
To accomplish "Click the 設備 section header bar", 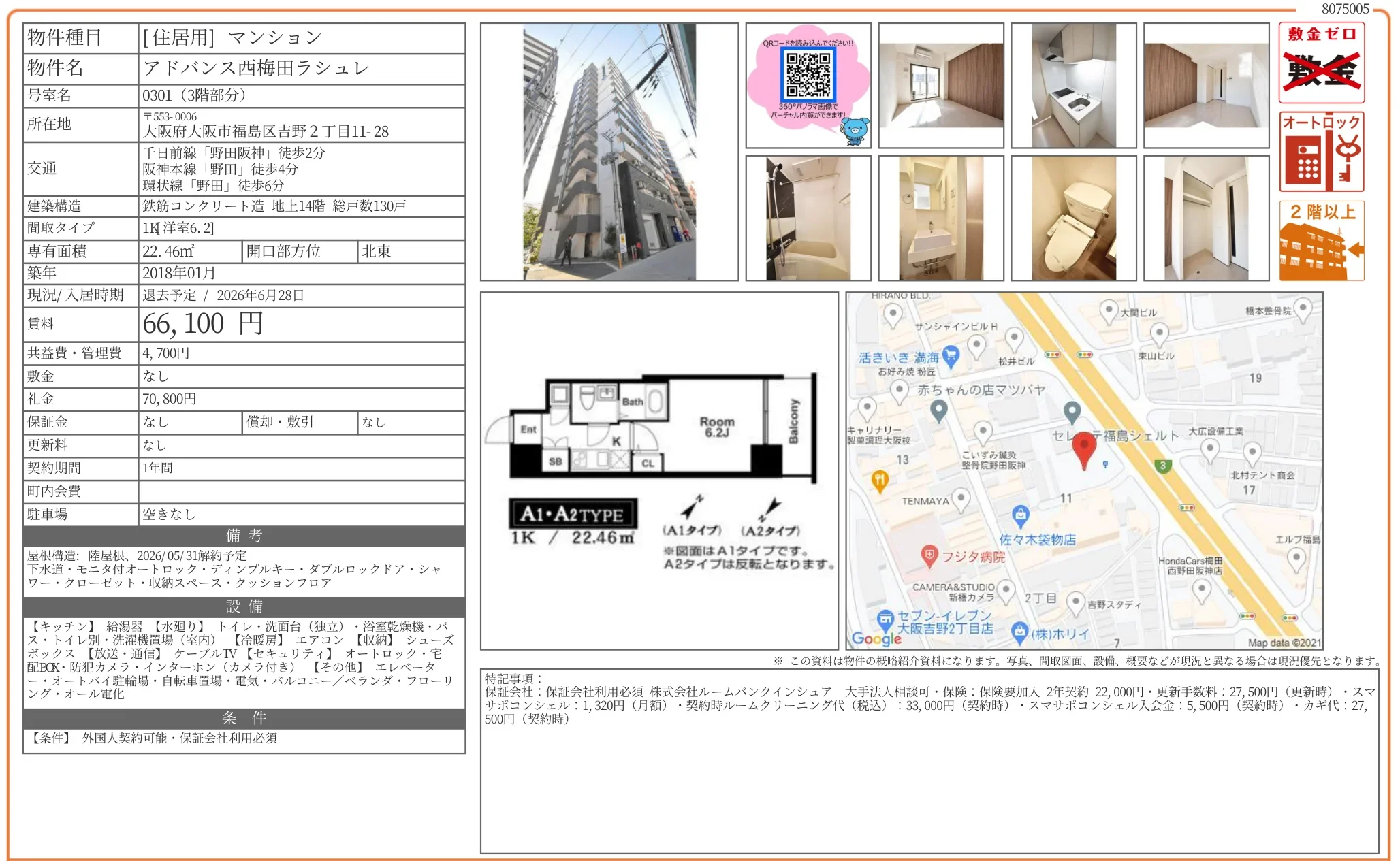I will (244, 606).
